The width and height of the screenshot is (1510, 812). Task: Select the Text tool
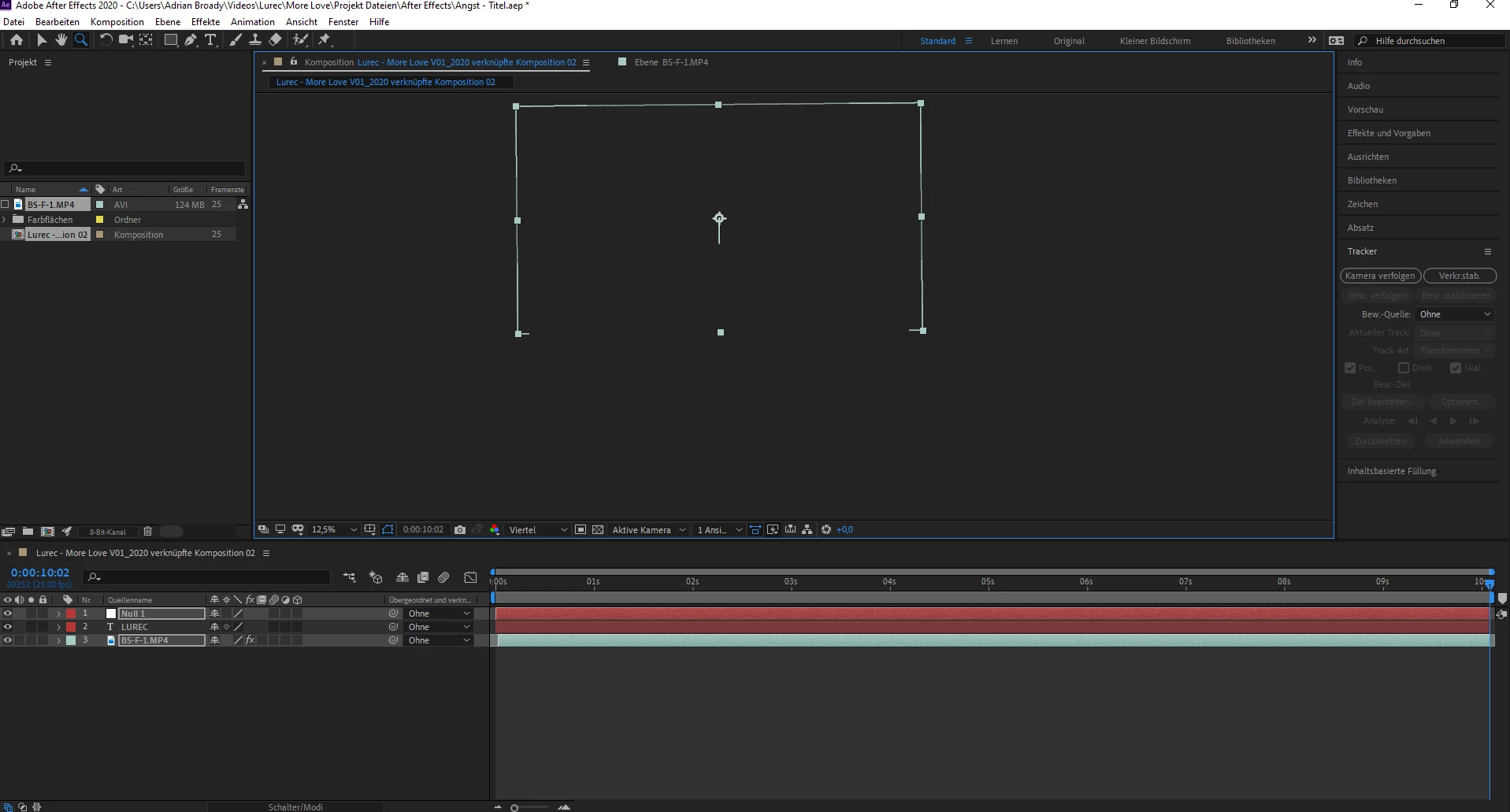[x=210, y=40]
